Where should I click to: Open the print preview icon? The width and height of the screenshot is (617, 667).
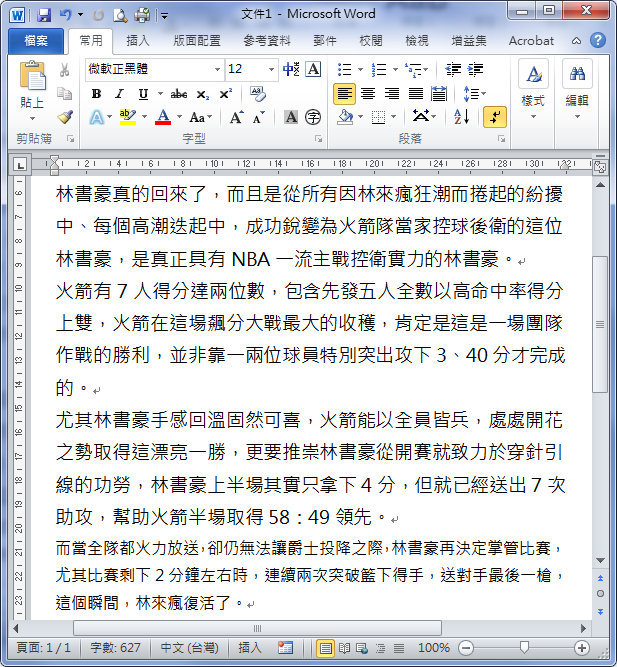click(x=120, y=16)
